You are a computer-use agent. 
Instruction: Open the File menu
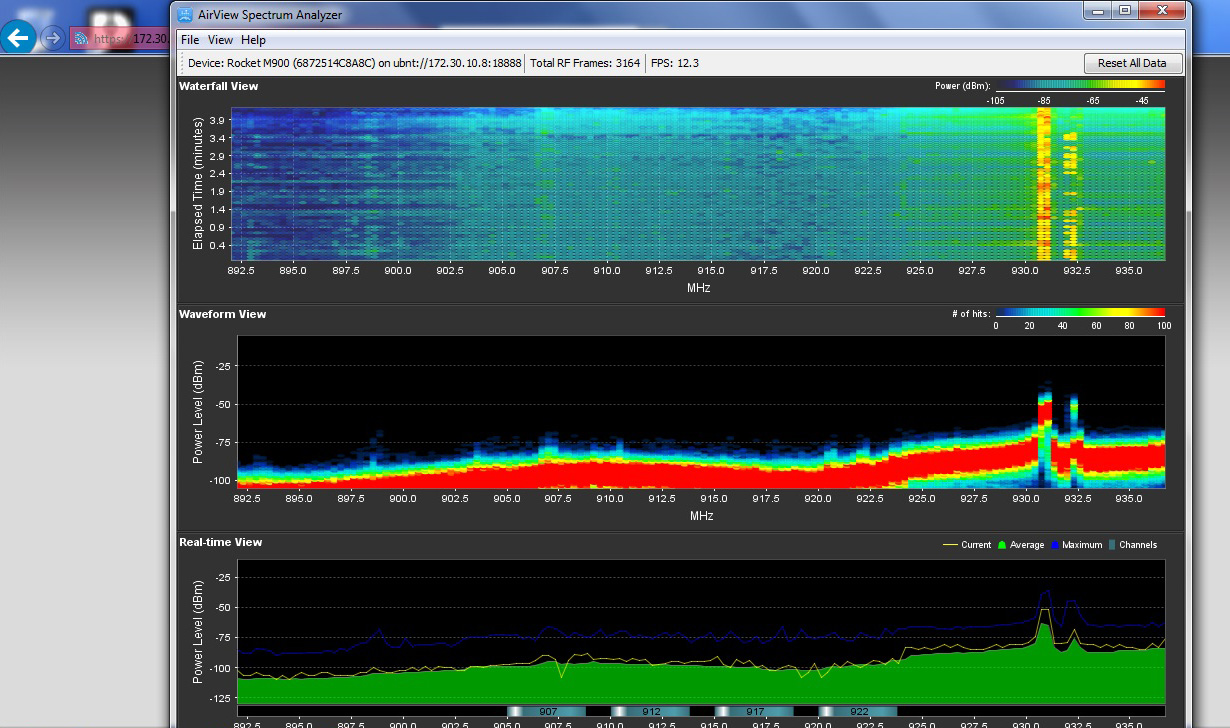(189, 40)
